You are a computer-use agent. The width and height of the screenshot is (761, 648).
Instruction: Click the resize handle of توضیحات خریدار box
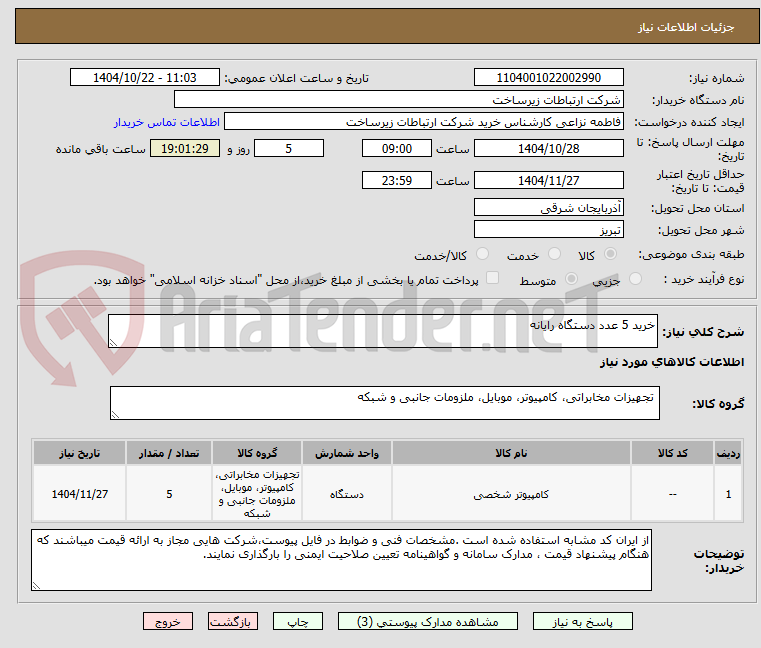(x=36, y=585)
